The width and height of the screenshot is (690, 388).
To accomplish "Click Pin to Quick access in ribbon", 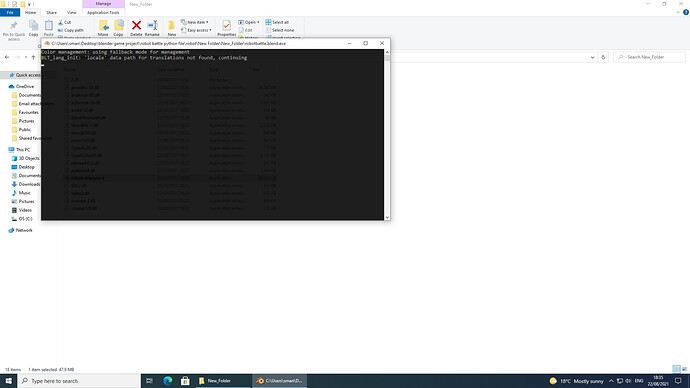I will pos(14,30).
